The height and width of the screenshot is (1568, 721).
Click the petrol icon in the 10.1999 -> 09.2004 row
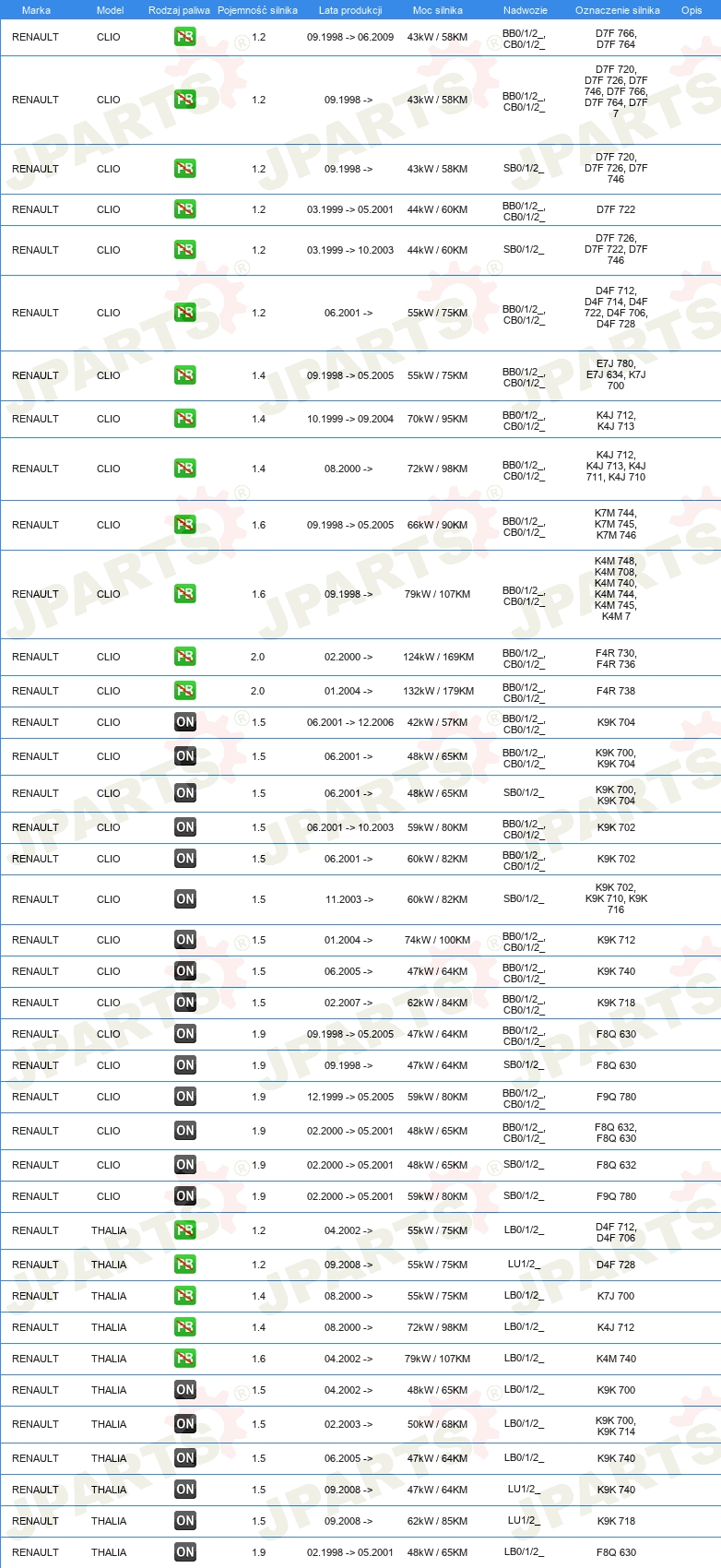184,419
